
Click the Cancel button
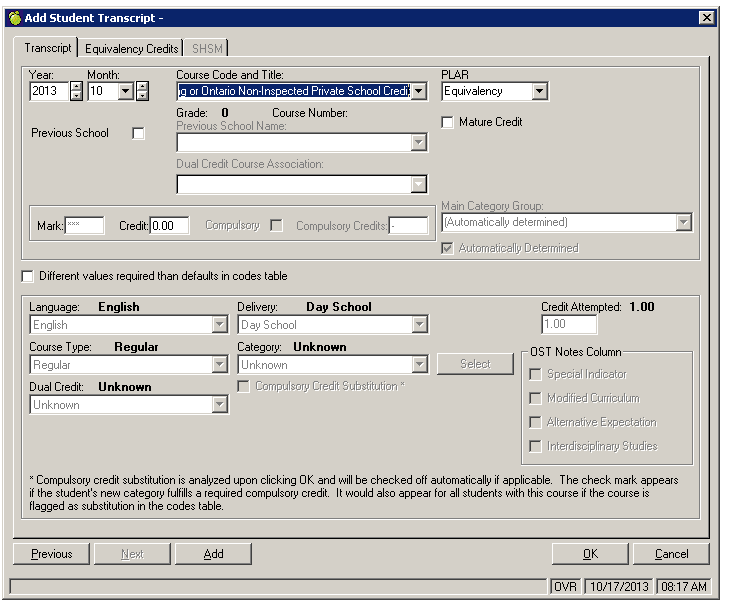(x=671, y=554)
